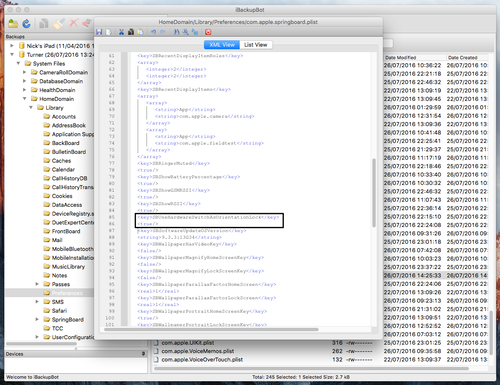Expand the Nick's iPad backup node
The width and height of the screenshot is (500, 385).
12,45
